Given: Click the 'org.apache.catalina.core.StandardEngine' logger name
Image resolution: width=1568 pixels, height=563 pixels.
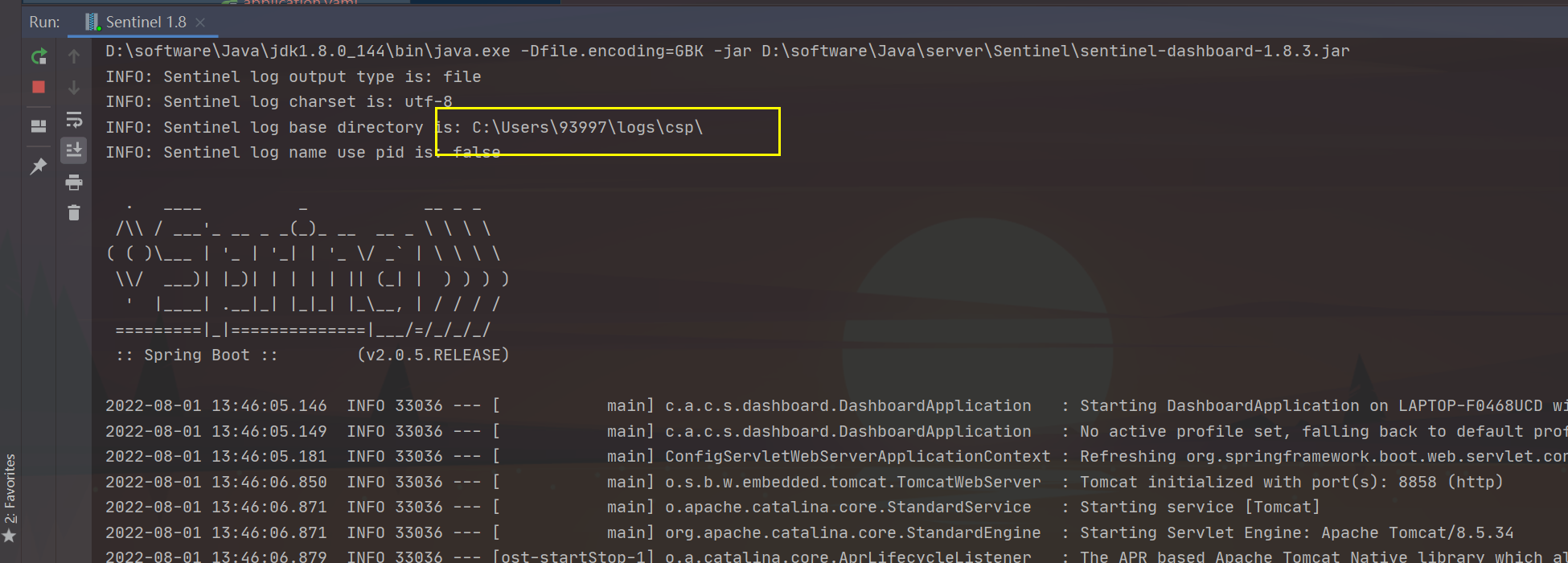Looking at the screenshot, I should [x=853, y=533].
